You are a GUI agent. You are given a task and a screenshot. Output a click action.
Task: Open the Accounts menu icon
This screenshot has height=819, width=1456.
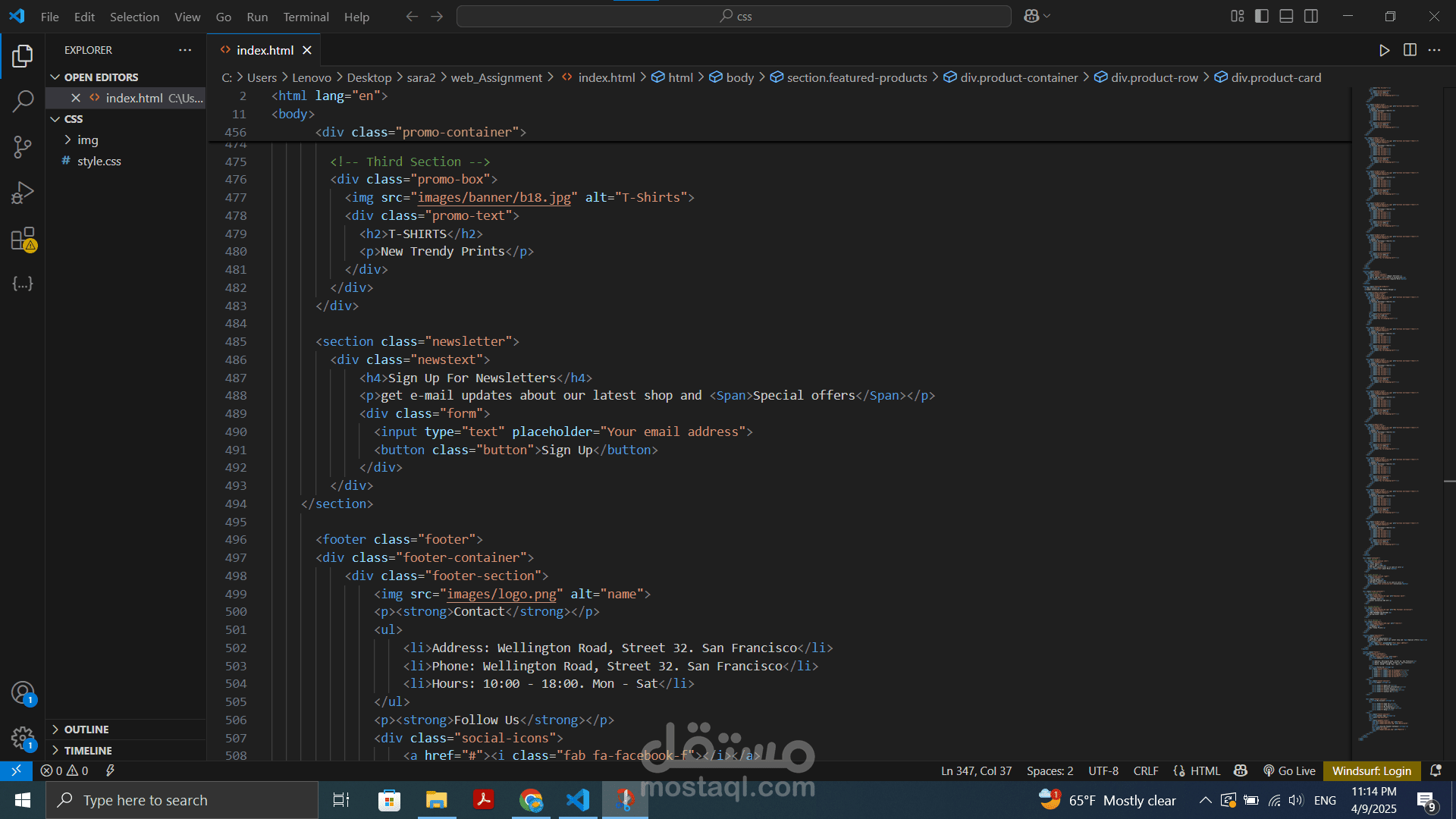pos(23,692)
